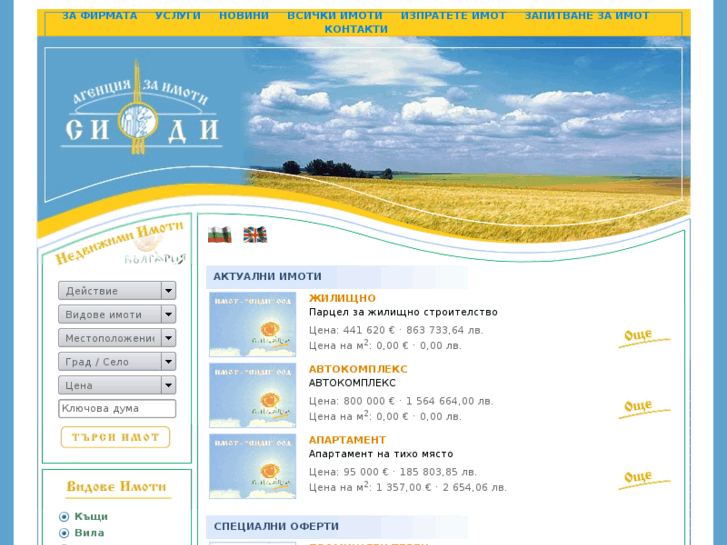Expand the Видове имоти dropdown
Screen dimensions: 727x545
pos(117,314)
